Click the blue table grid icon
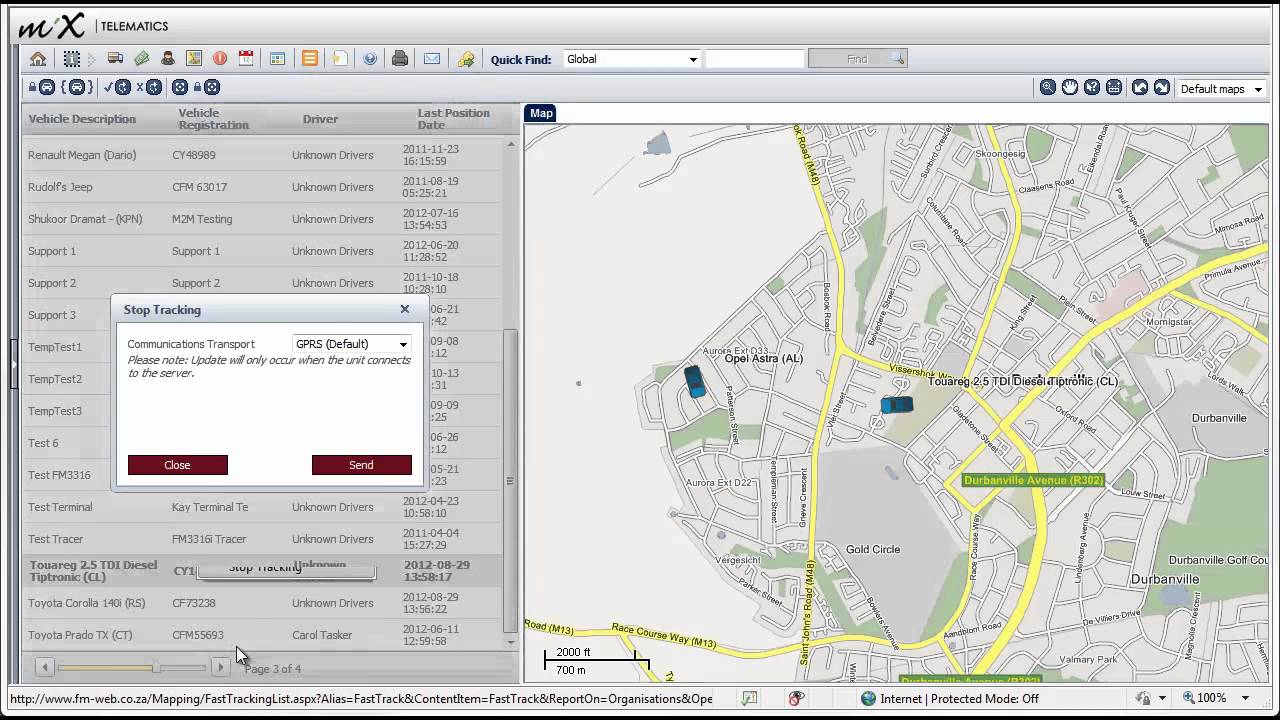This screenshot has height=720, width=1280. click(278, 59)
